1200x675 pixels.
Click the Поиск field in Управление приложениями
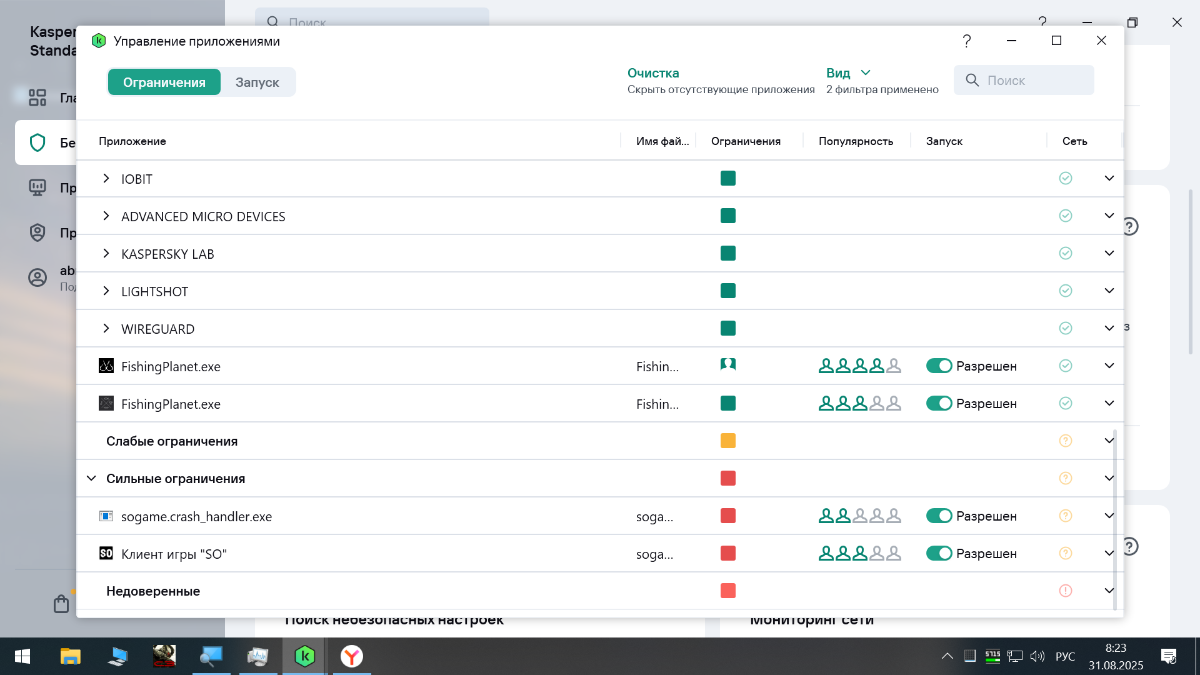click(1024, 80)
